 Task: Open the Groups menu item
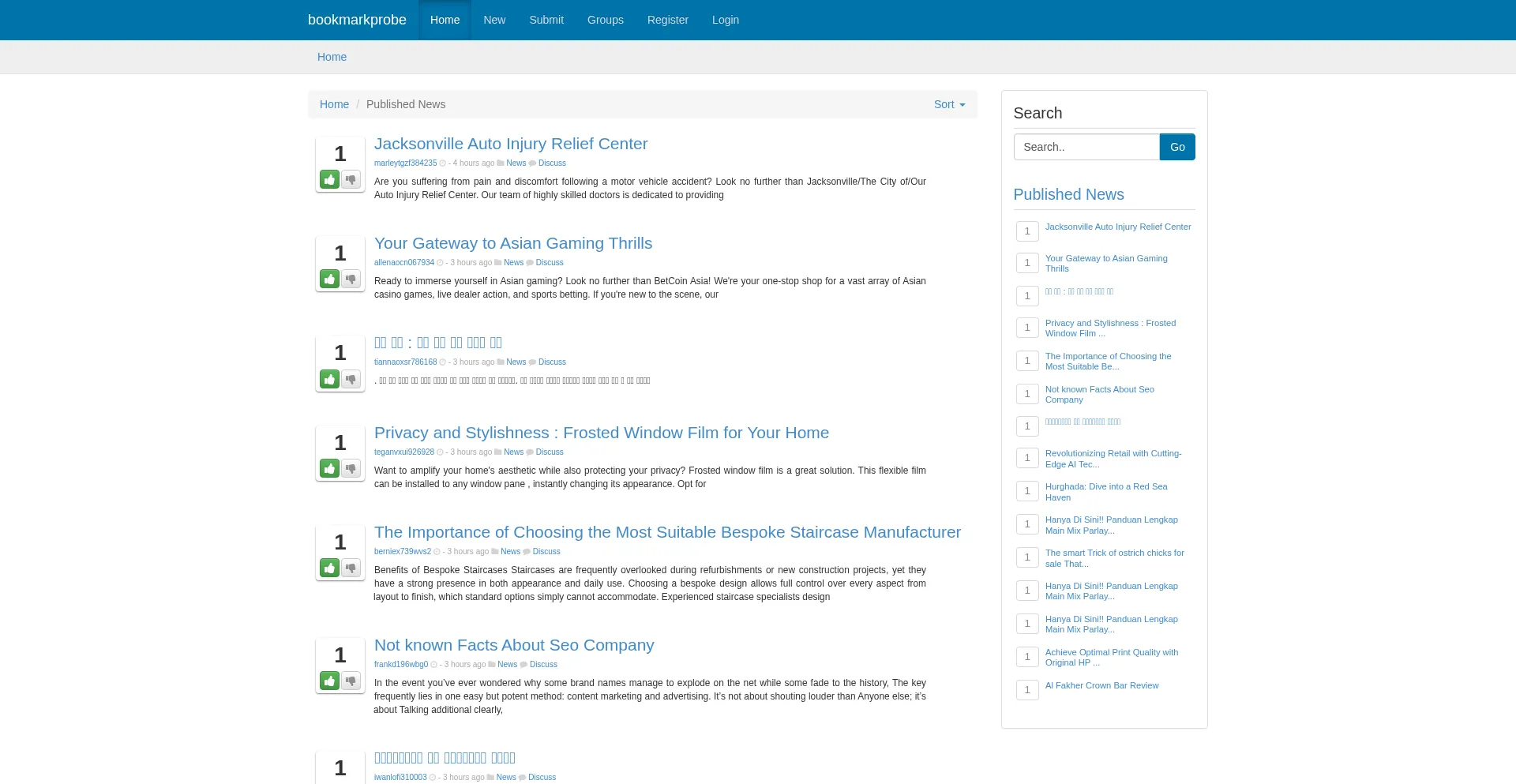tap(605, 20)
